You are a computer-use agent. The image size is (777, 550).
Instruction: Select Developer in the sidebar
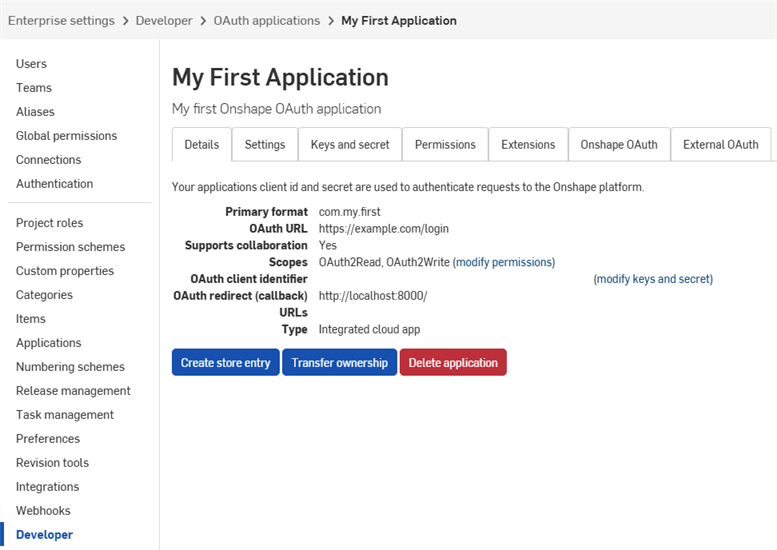pos(45,535)
